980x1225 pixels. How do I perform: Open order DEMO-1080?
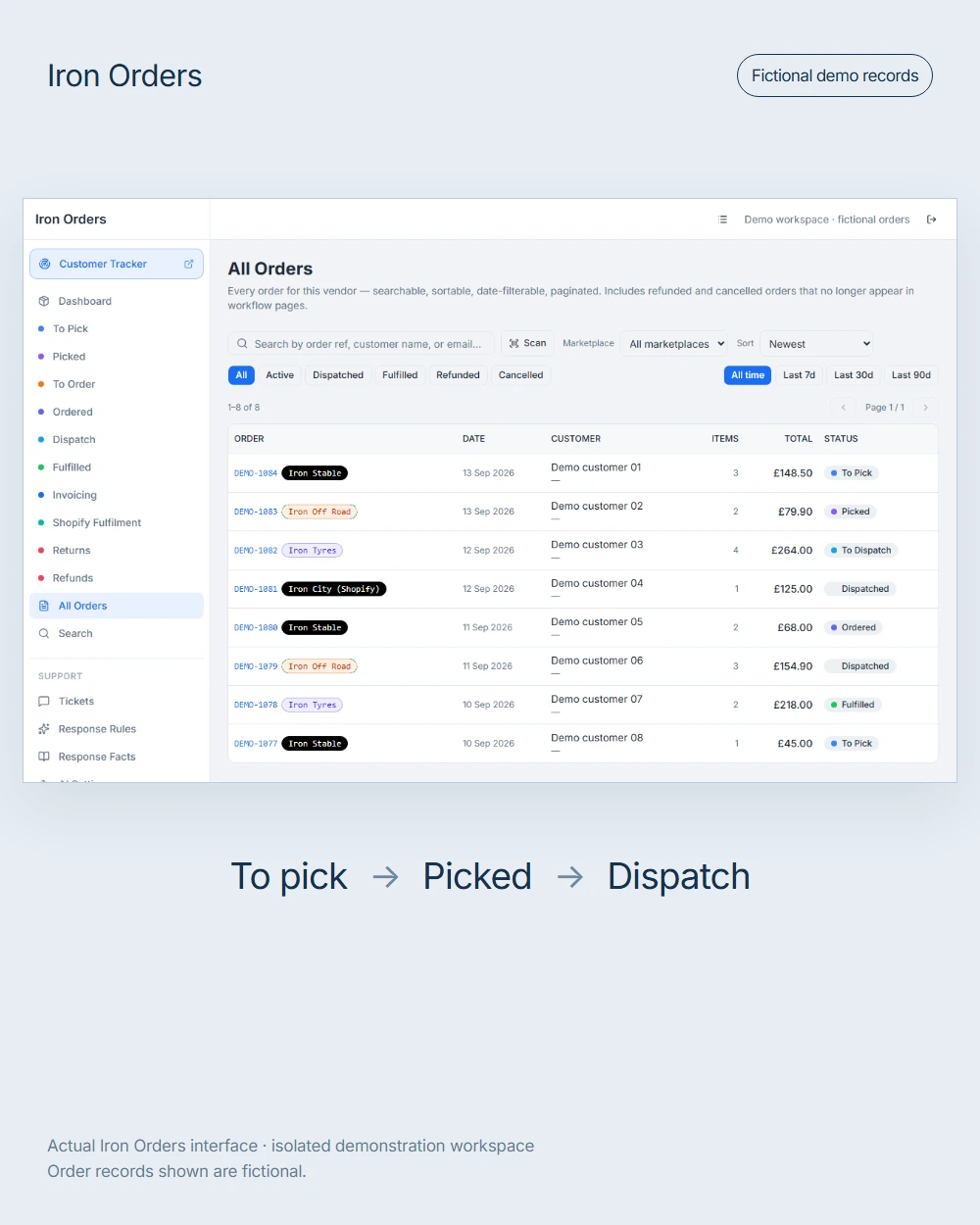point(256,628)
